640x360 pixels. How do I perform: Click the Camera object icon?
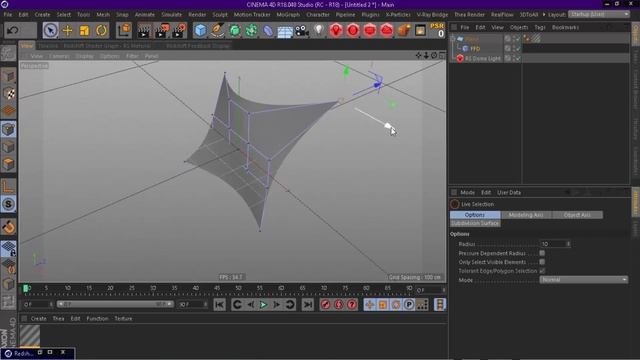tap(302, 31)
